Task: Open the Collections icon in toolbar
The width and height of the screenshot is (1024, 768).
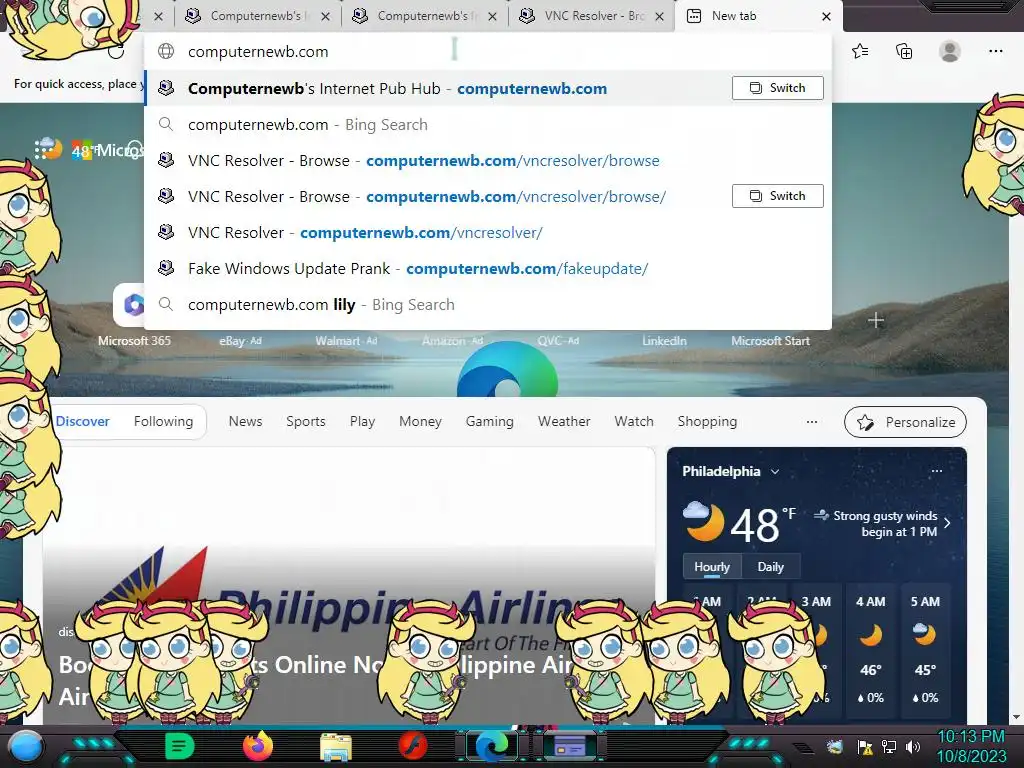Action: (904, 51)
